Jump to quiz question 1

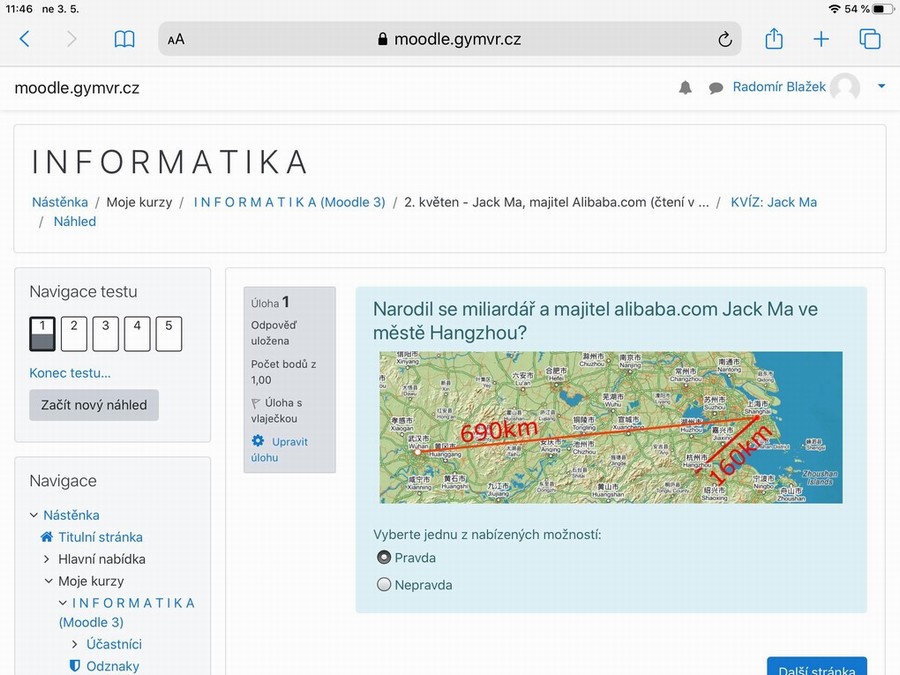click(42, 333)
